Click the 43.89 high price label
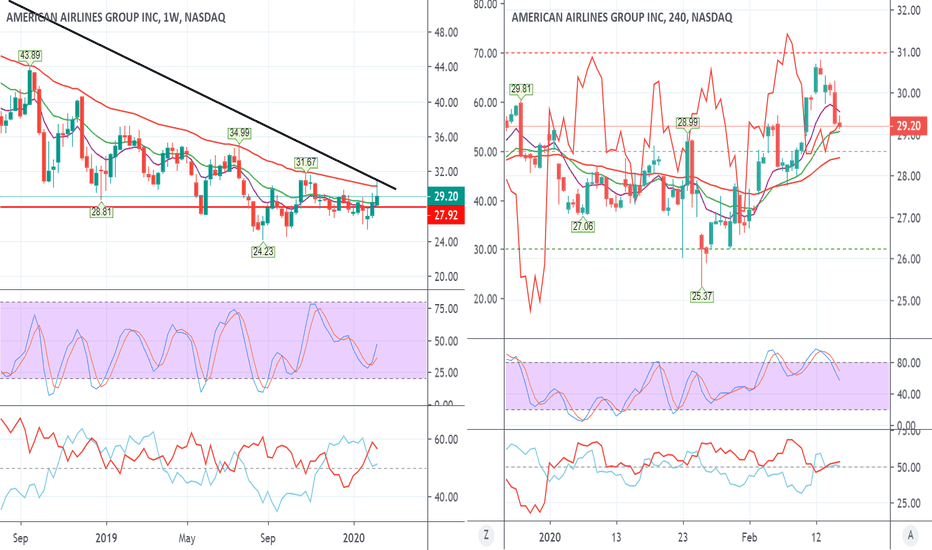Viewport: 932px width, 550px height. (x=30, y=55)
